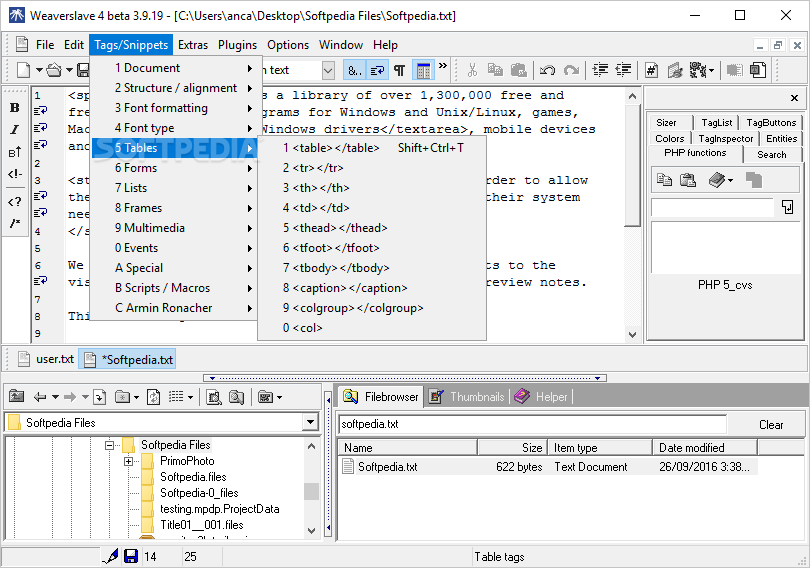Switch to the TagList tab
This screenshot has height=568, width=810.
click(716, 122)
